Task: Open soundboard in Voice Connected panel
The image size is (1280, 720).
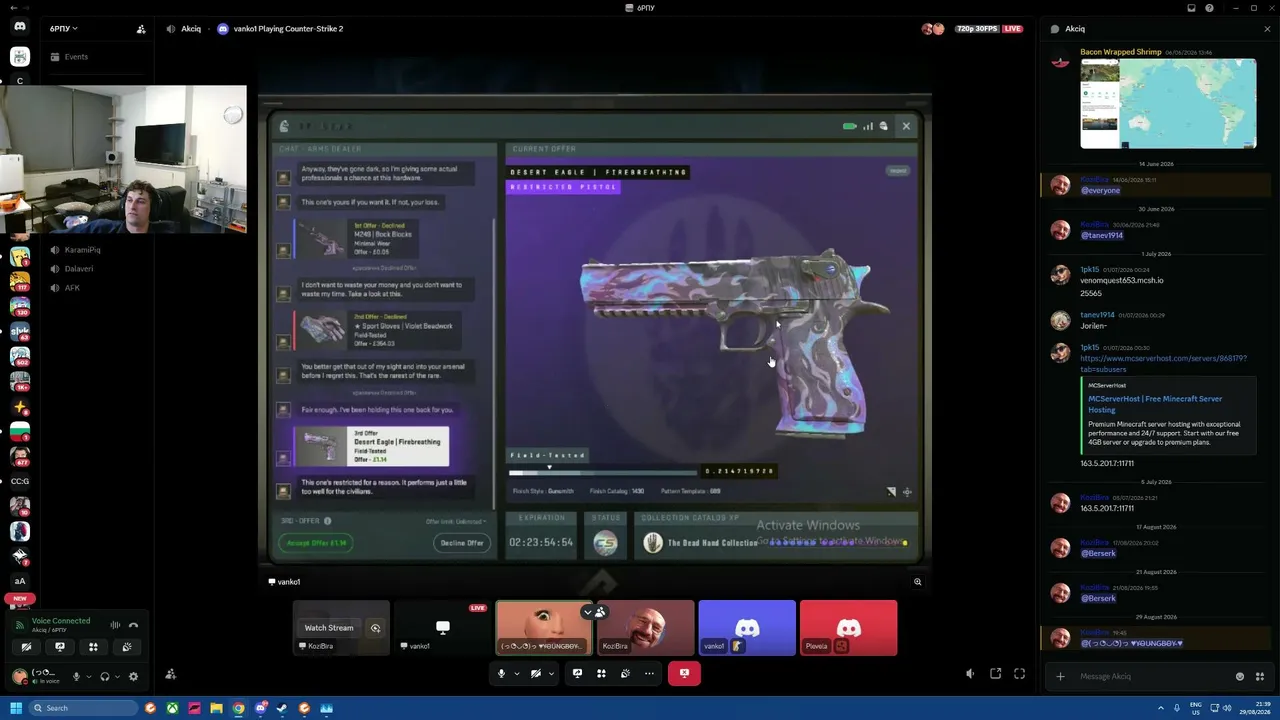Action: click(127, 647)
